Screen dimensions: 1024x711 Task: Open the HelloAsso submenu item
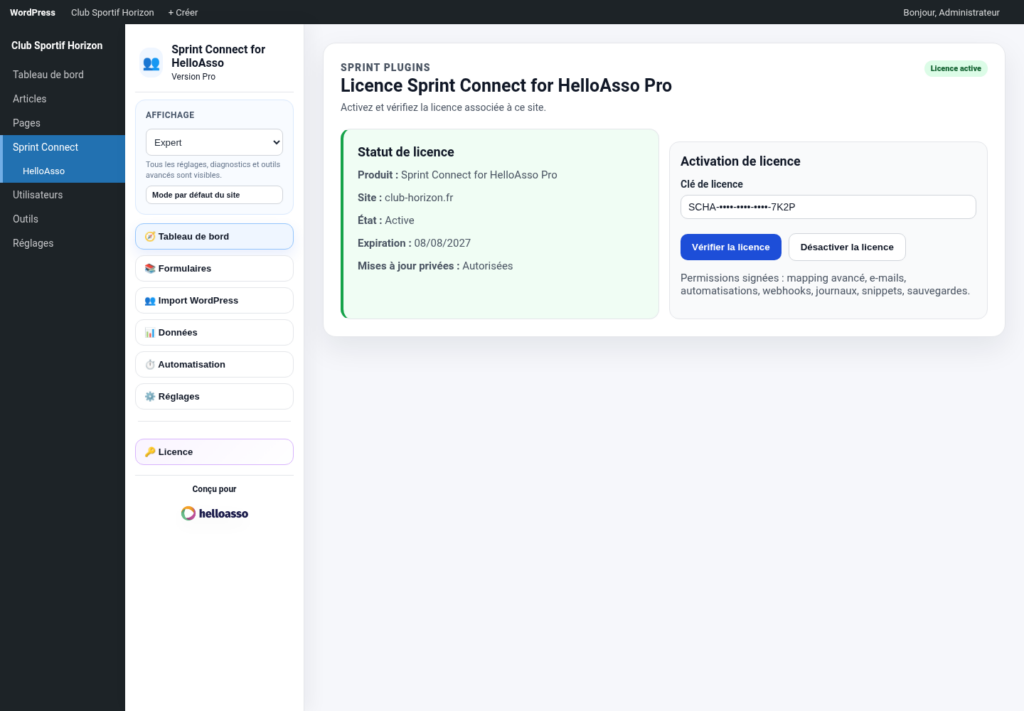(62, 171)
